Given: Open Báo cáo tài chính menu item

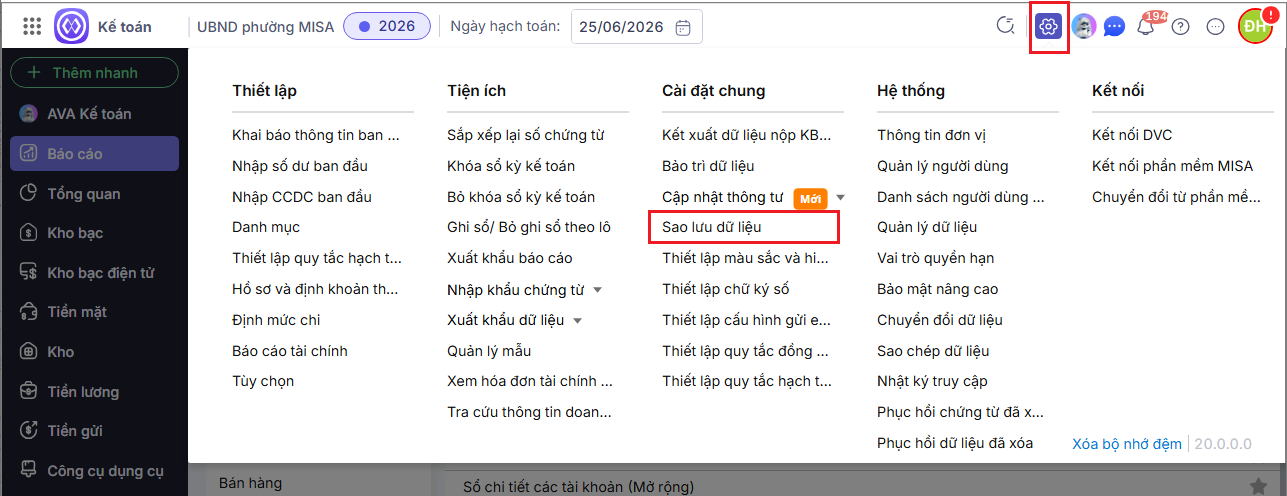Looking at the screenshot, I should [290, 351].
